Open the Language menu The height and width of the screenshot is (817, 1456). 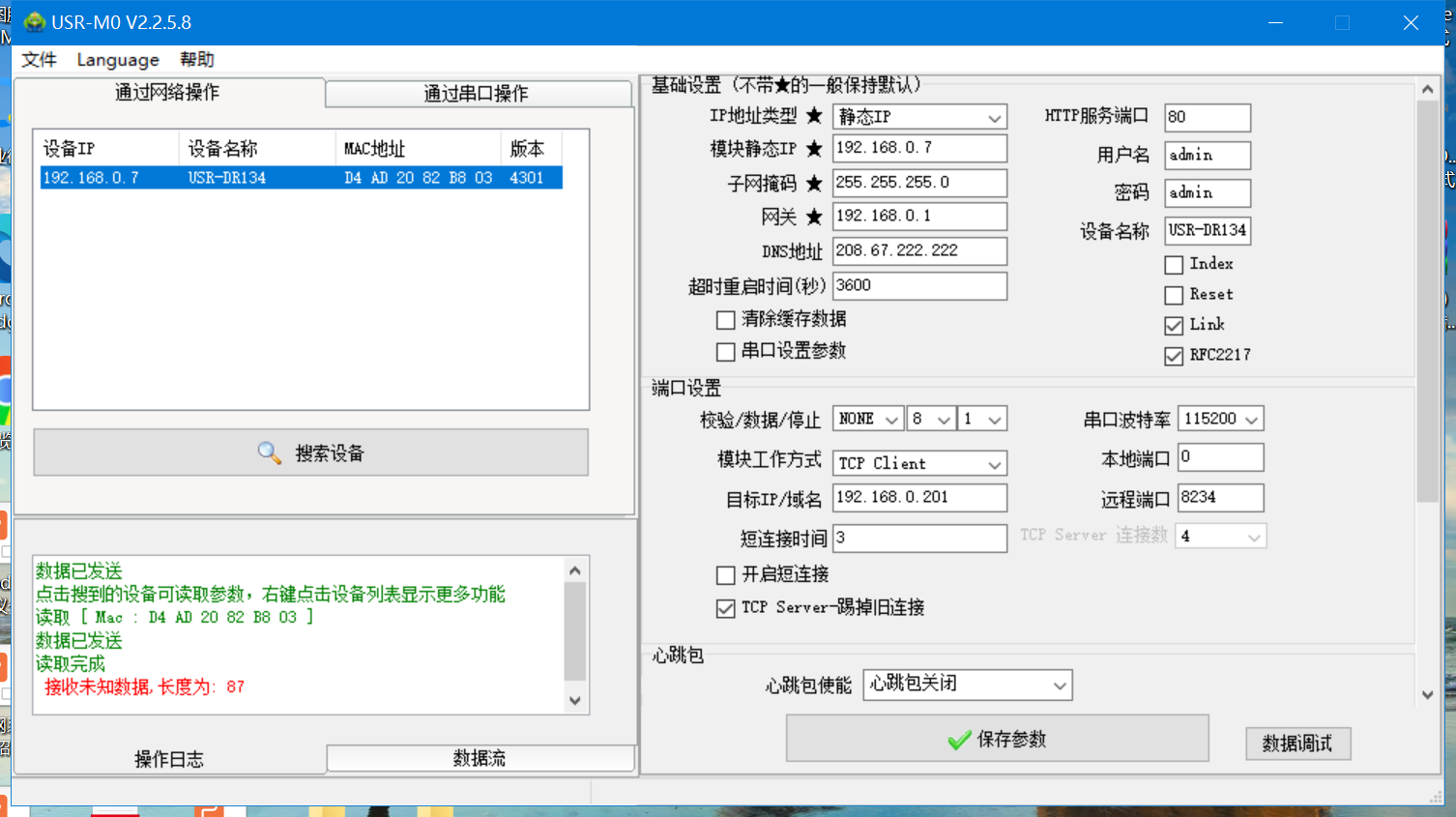tap(118, 60)
